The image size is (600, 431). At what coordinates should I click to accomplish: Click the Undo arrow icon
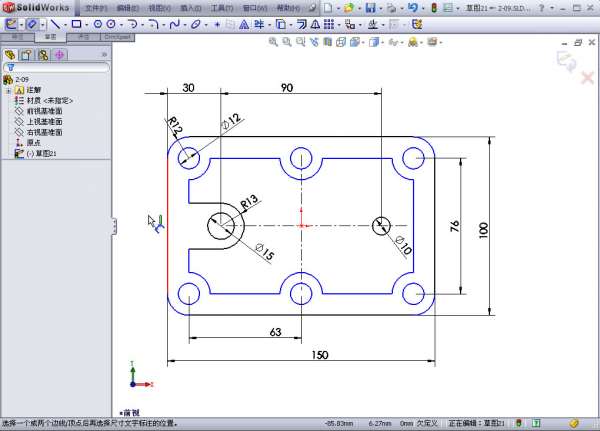[412, 7]
